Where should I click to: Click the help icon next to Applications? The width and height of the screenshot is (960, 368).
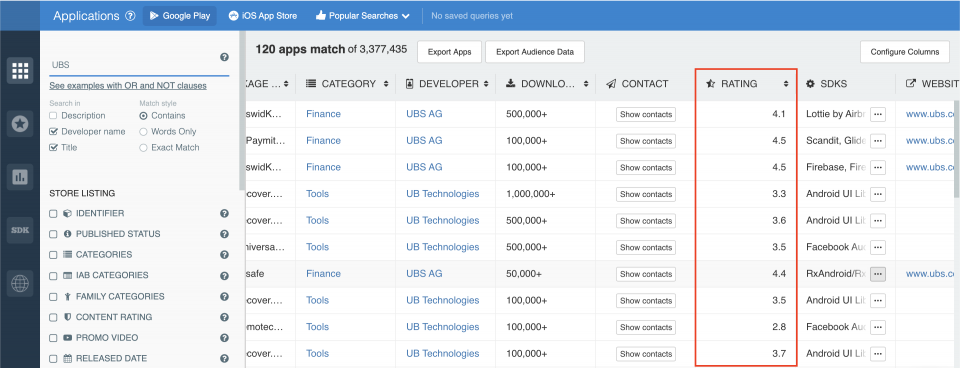click(130, 16)
